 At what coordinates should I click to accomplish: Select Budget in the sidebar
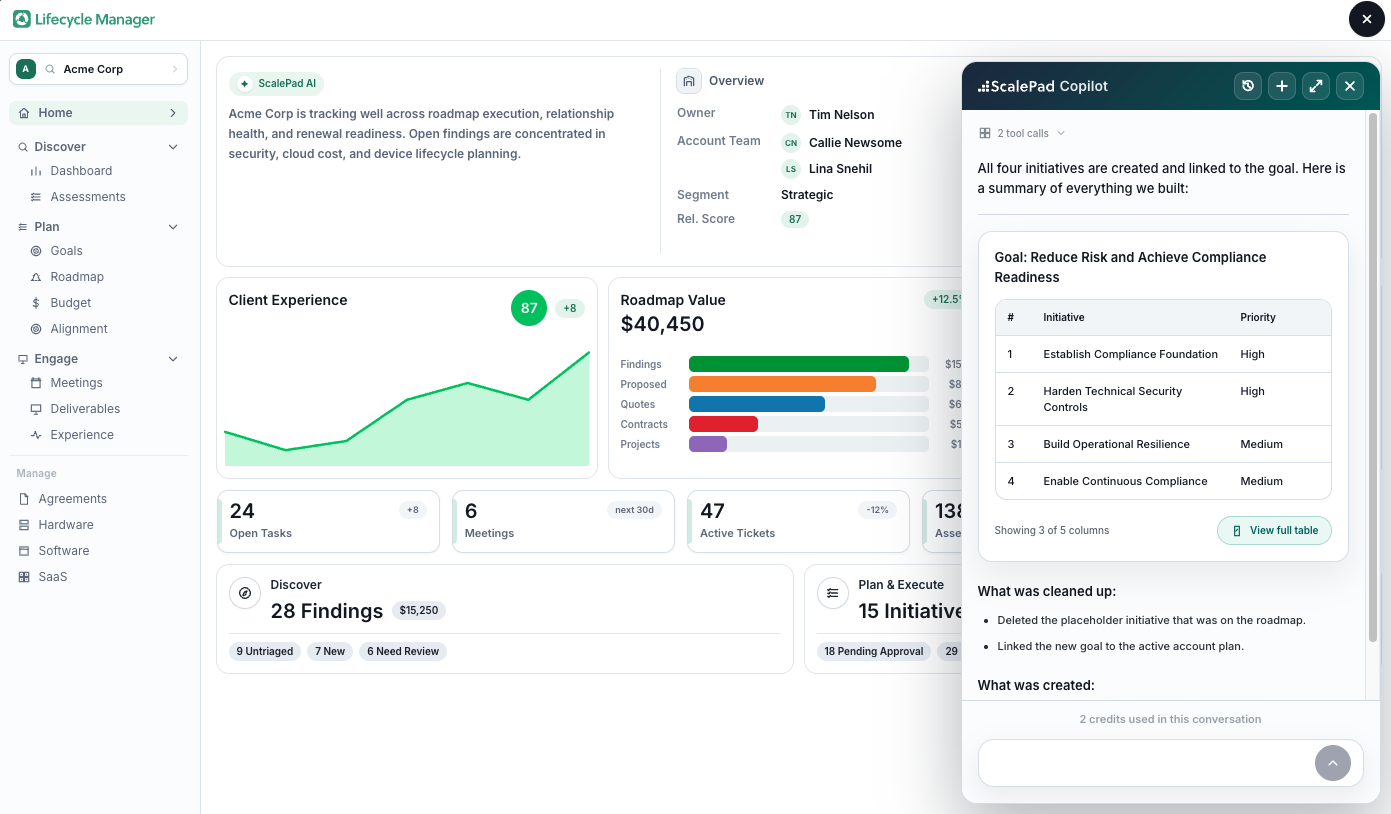point(71,303)
